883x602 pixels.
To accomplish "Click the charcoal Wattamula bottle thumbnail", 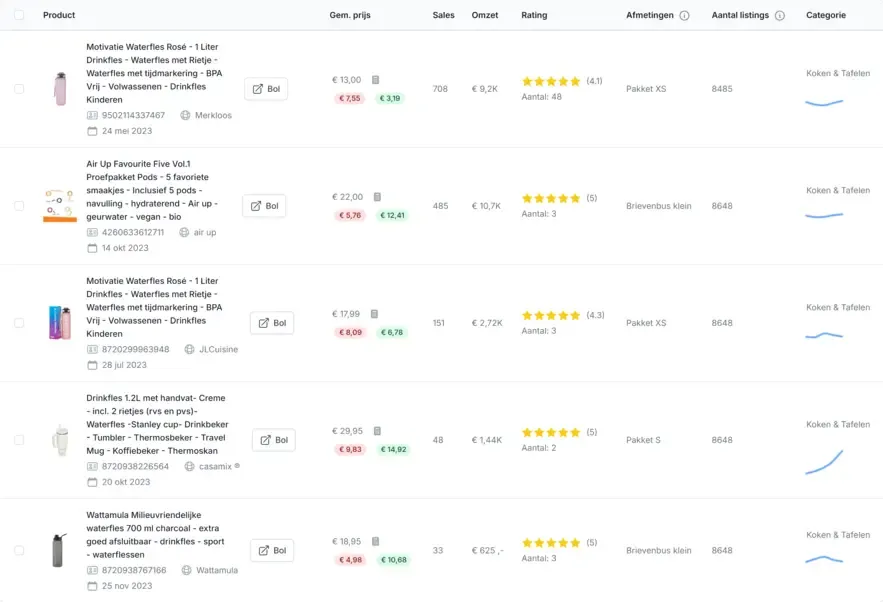I will click(59, 550).
